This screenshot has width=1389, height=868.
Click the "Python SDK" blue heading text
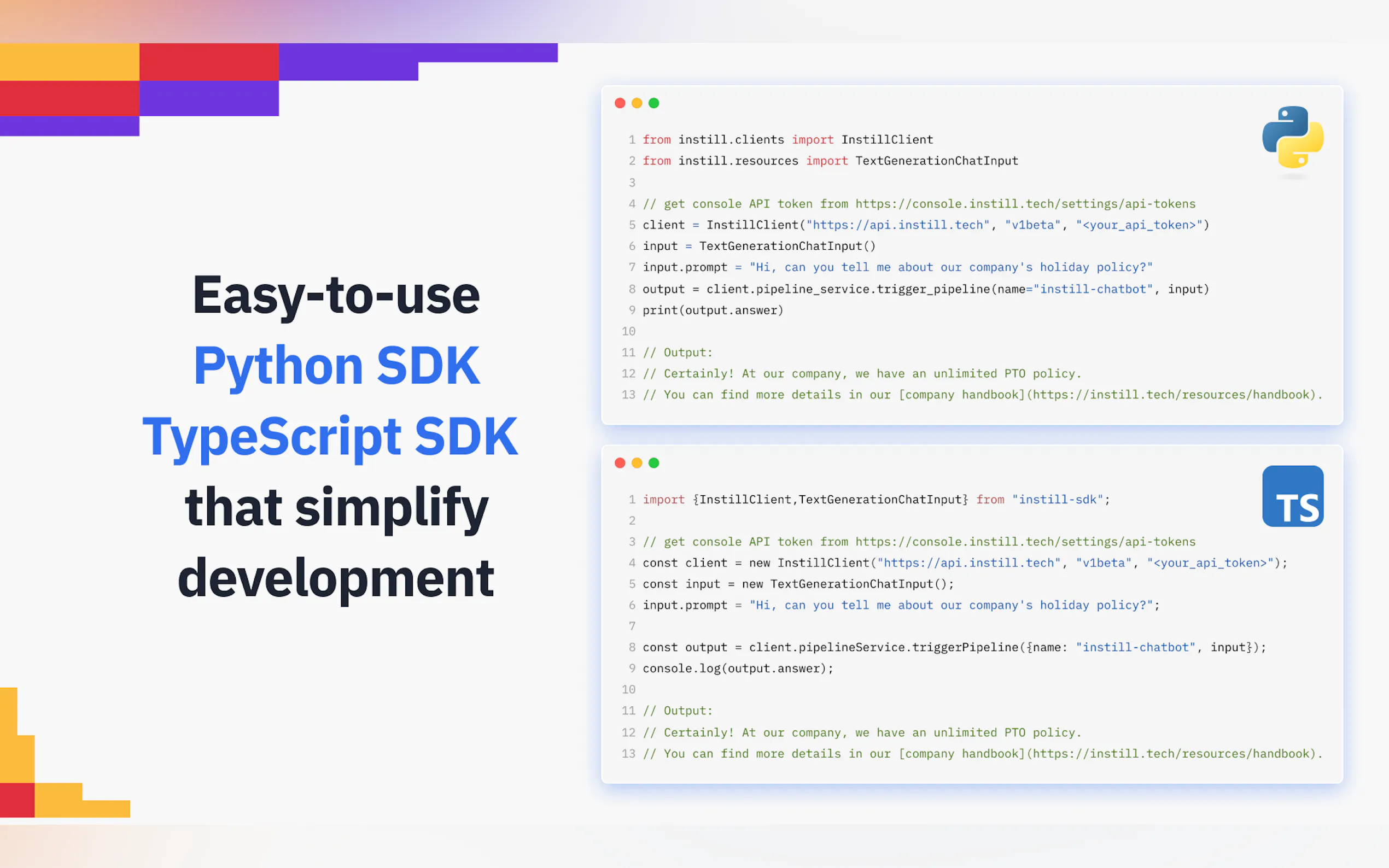pos(336,366)
